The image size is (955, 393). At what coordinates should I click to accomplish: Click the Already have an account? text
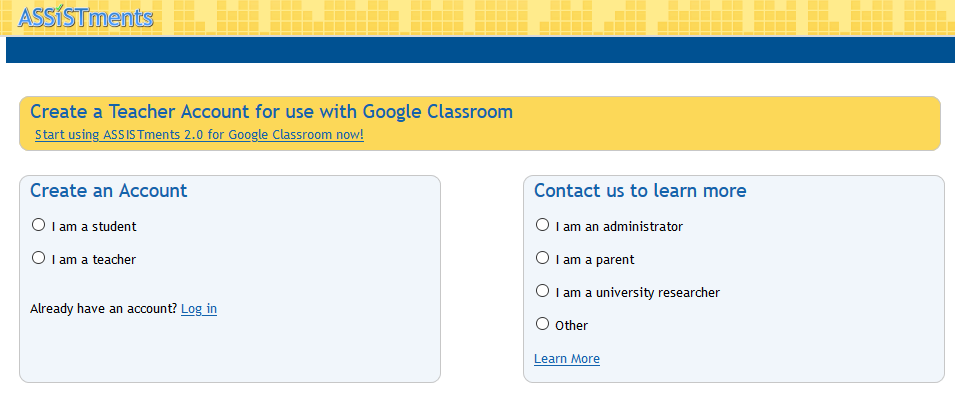tap(104, 309)
